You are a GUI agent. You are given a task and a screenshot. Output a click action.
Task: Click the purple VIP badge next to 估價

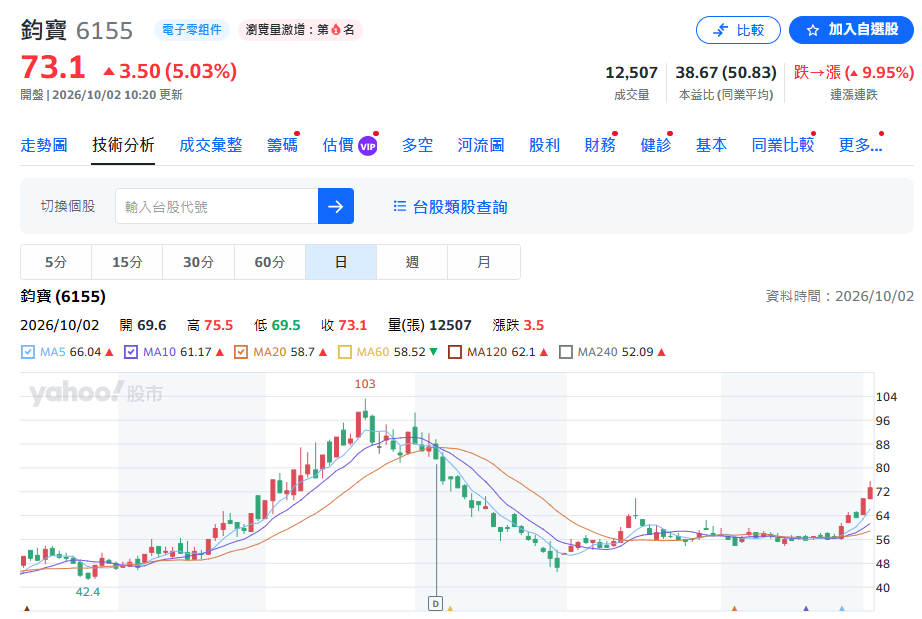tap(368, 146)
